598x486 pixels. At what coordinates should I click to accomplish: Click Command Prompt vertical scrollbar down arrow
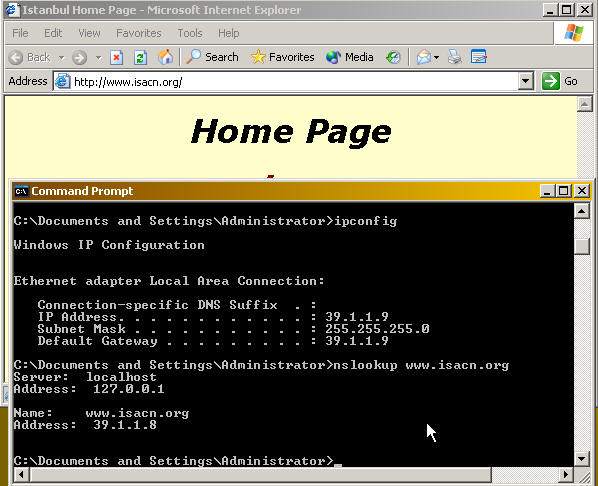click(x=582, y=459)
